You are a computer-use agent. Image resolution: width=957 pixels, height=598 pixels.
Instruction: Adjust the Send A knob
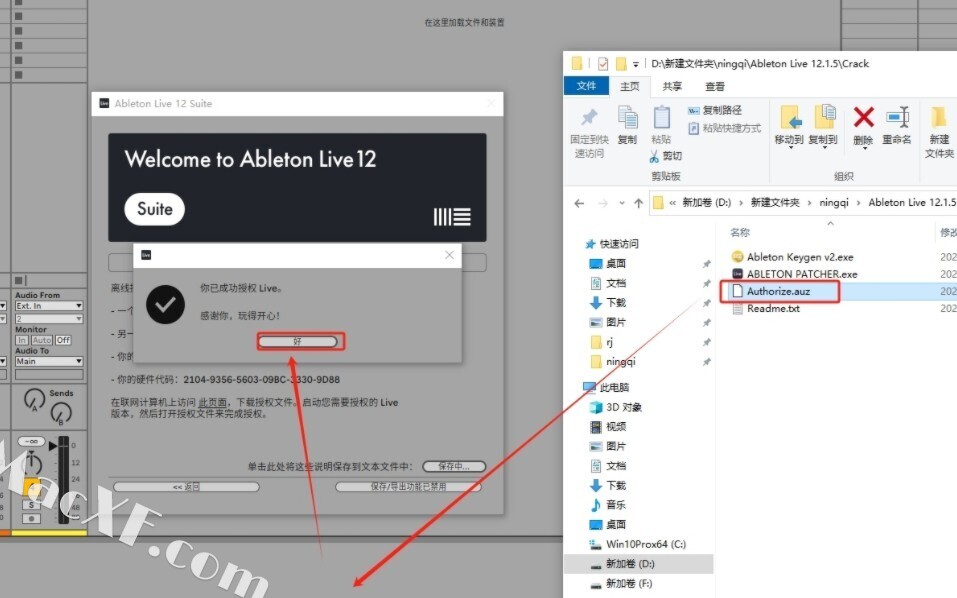pos(34,399)
